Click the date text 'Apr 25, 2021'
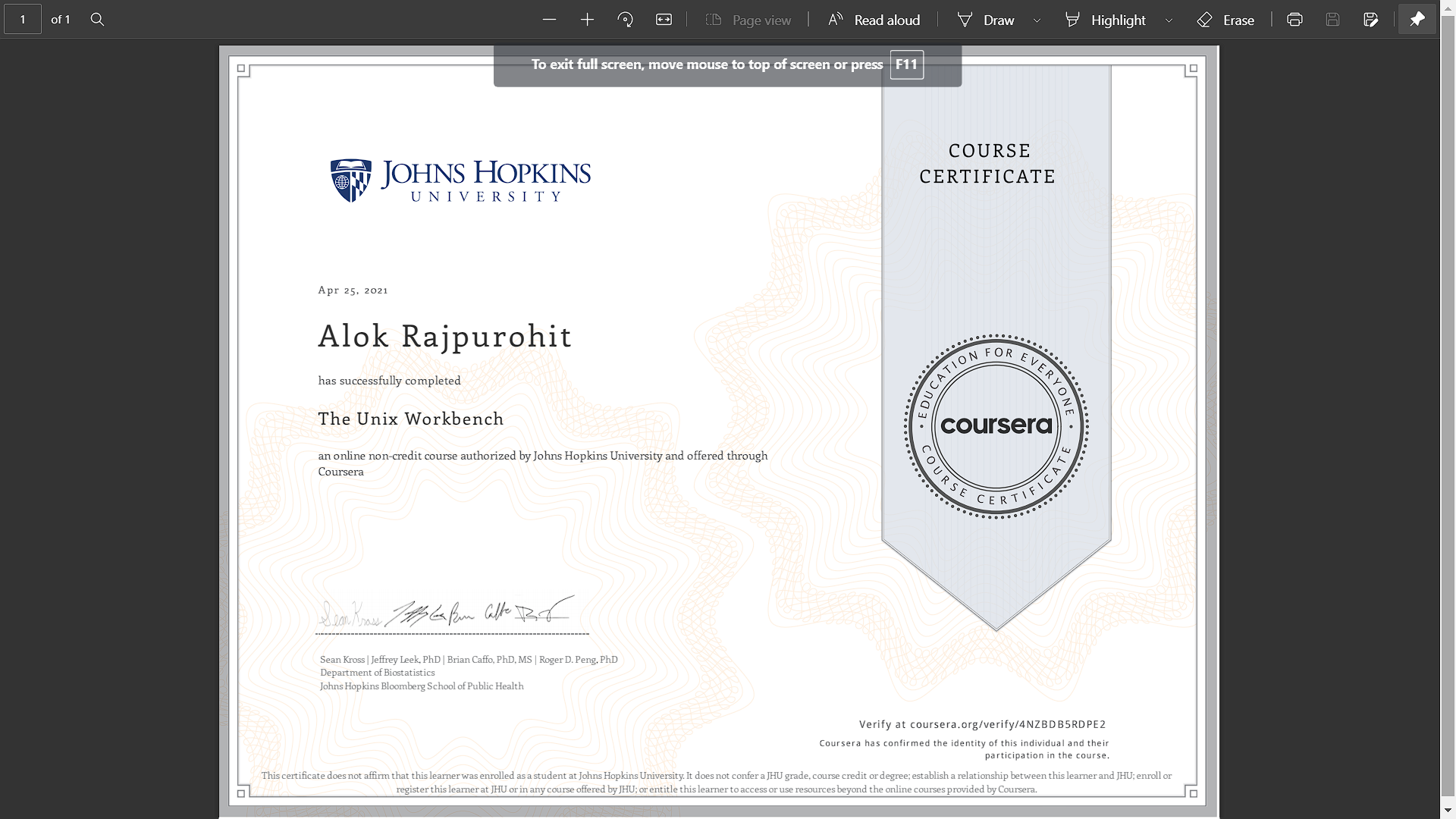The width and height of the screenshot is (1456, 819). point(353,290)
